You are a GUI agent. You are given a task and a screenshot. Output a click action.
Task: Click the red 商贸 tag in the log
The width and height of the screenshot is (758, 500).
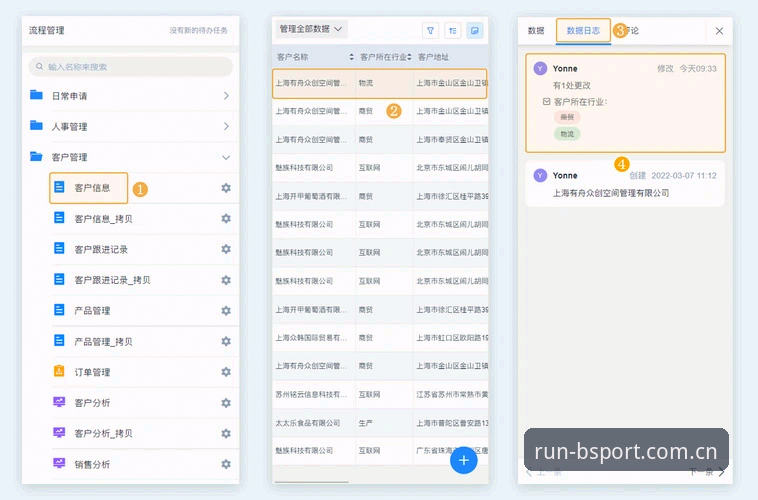[567, 117]
